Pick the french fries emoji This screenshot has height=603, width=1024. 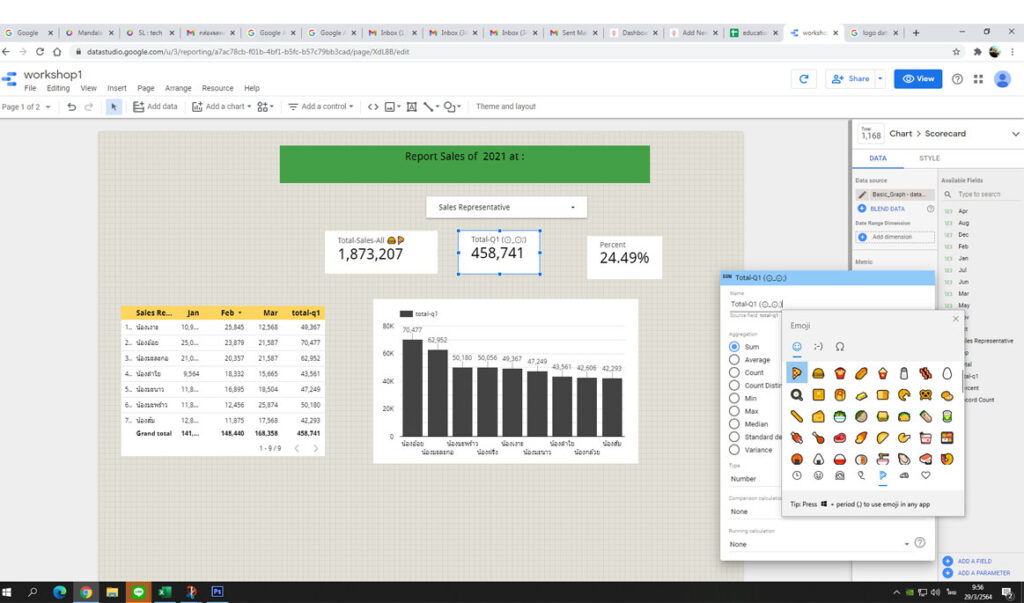point(840,374)
